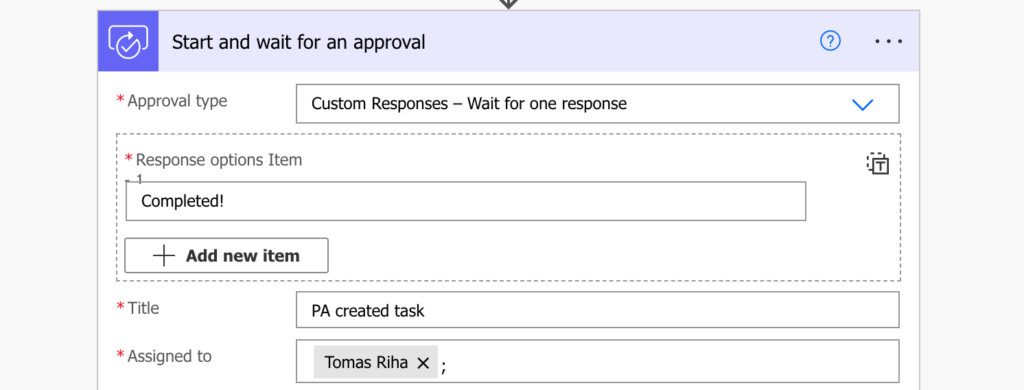The image size is (1024, 390).
Task: Click the Assigned to label
Action: click(x=169, y=356)
